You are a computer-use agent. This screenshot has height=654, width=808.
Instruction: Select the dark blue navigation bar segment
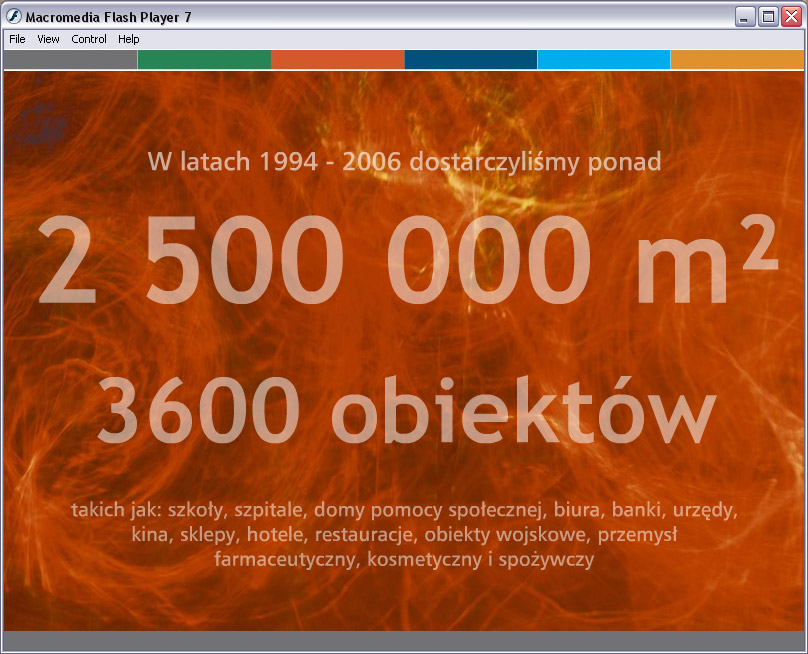(471, 60)
